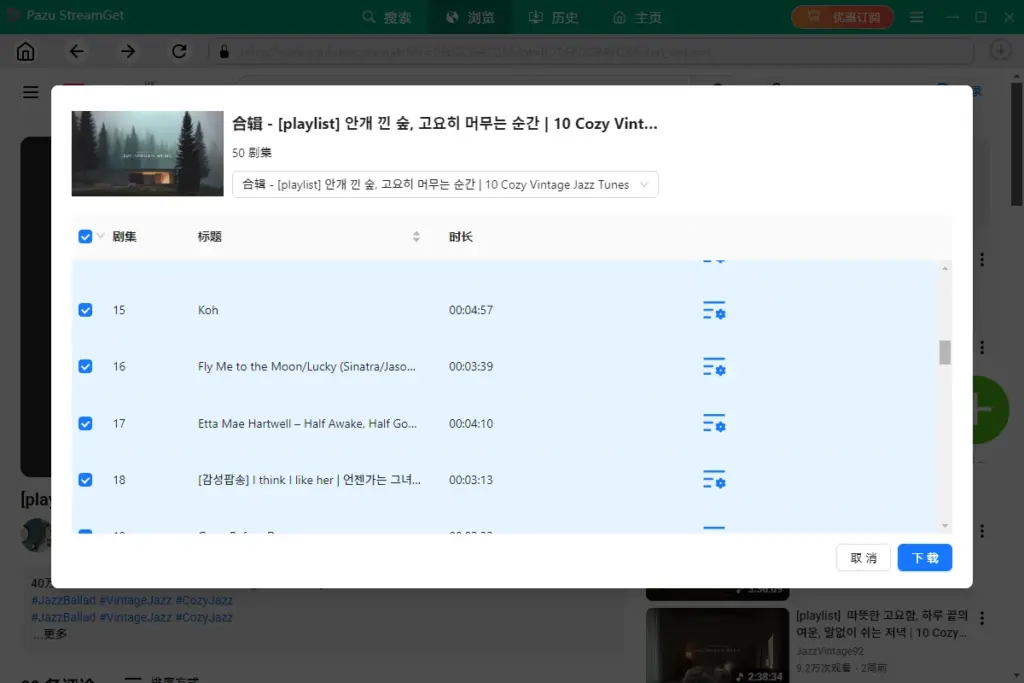1024x683 pixels.
Task: Open quality settings for episode 15 Koh
Action: coord(714,310)
